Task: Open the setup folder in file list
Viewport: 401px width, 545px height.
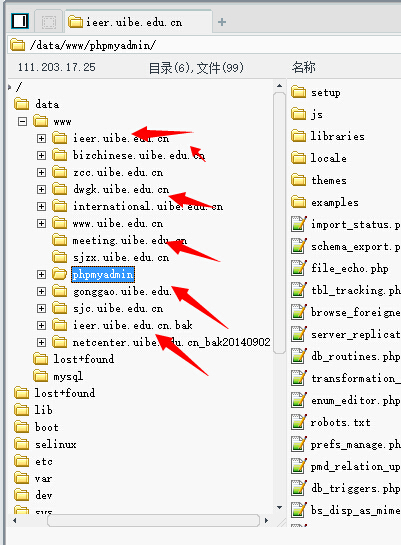Action: [x=326, y=92]
